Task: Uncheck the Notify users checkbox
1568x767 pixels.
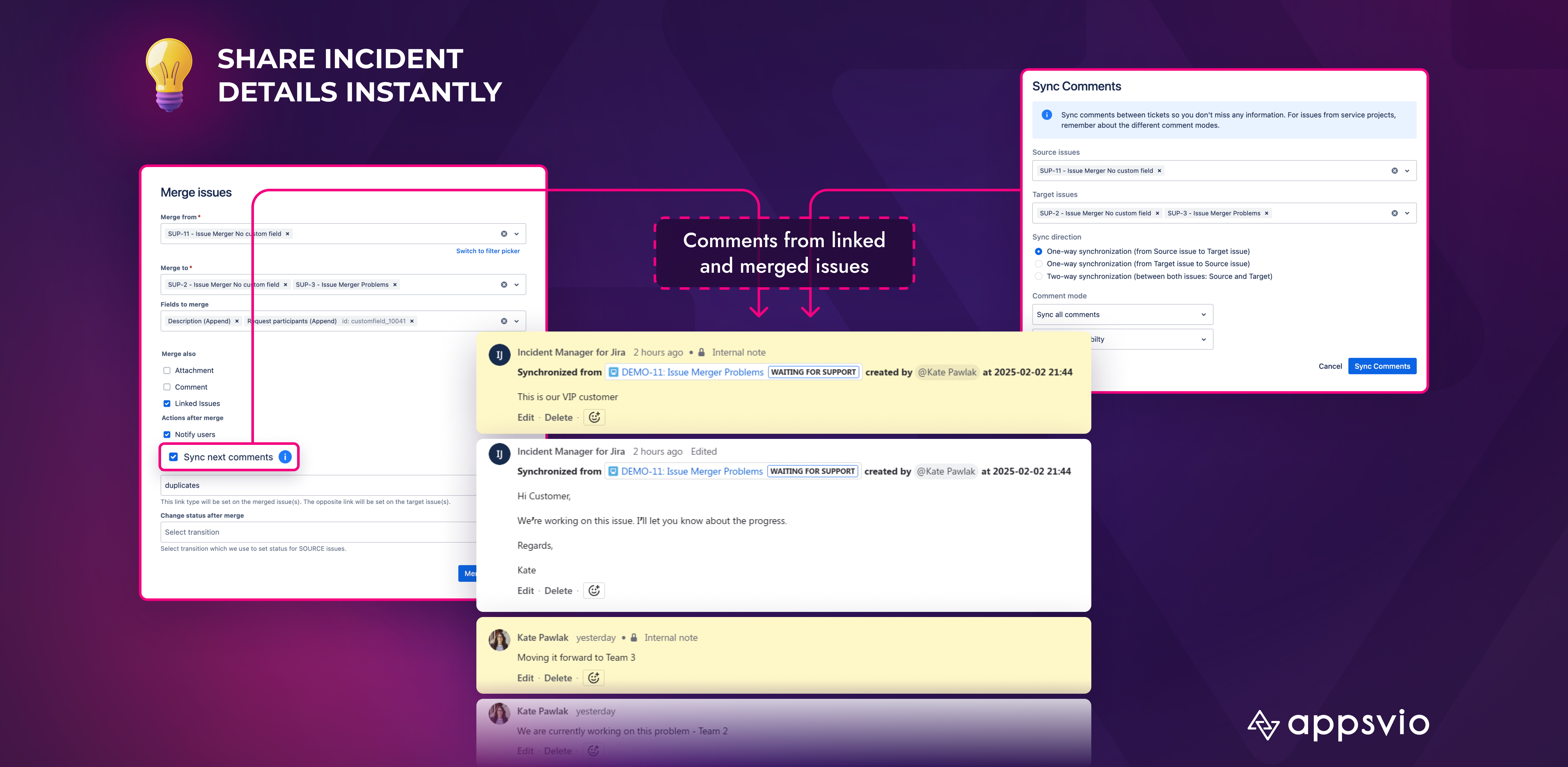Action: click(x=167, y=434)
